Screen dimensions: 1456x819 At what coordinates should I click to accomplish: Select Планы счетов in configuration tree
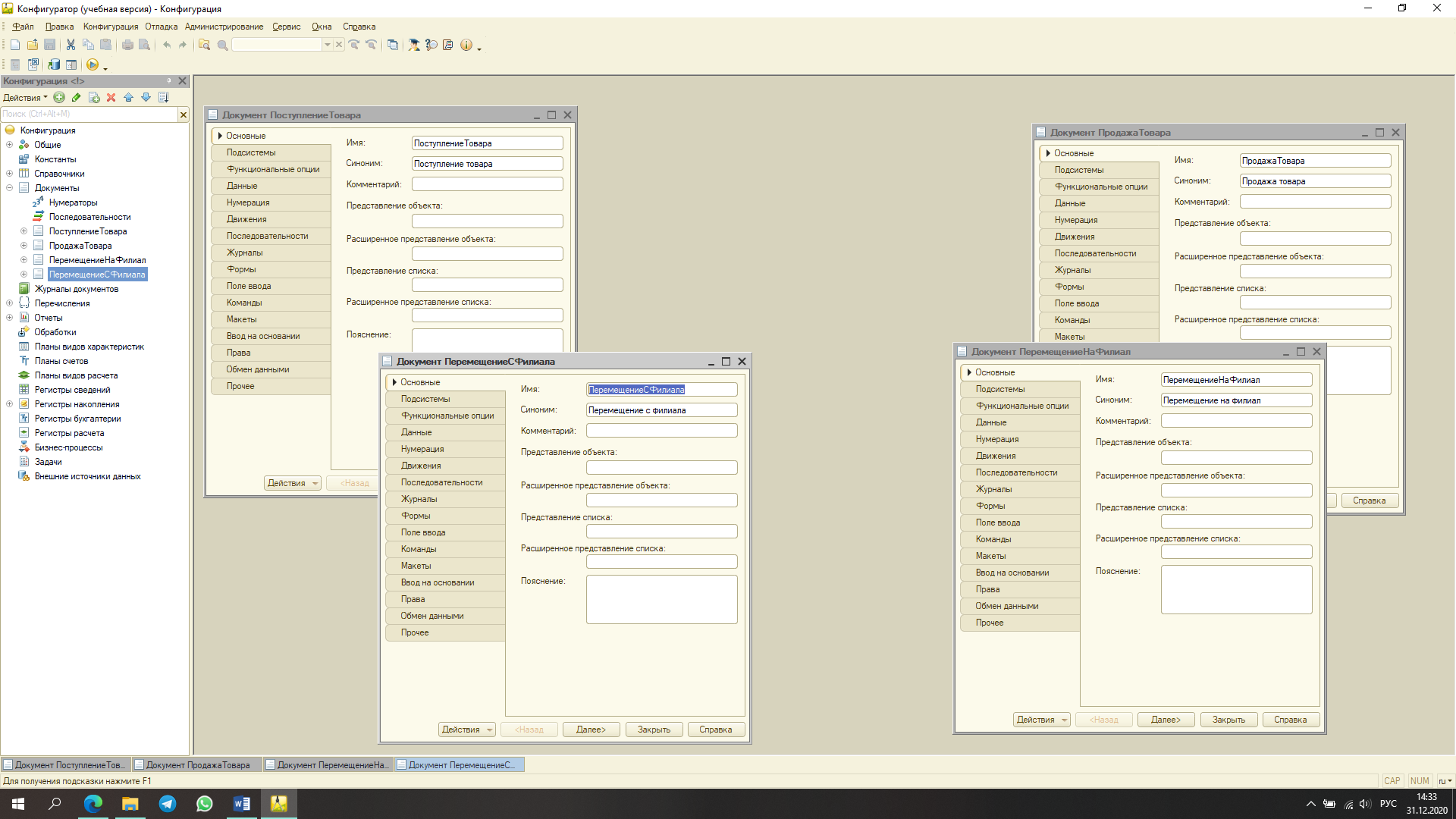(x=61, y=361)
